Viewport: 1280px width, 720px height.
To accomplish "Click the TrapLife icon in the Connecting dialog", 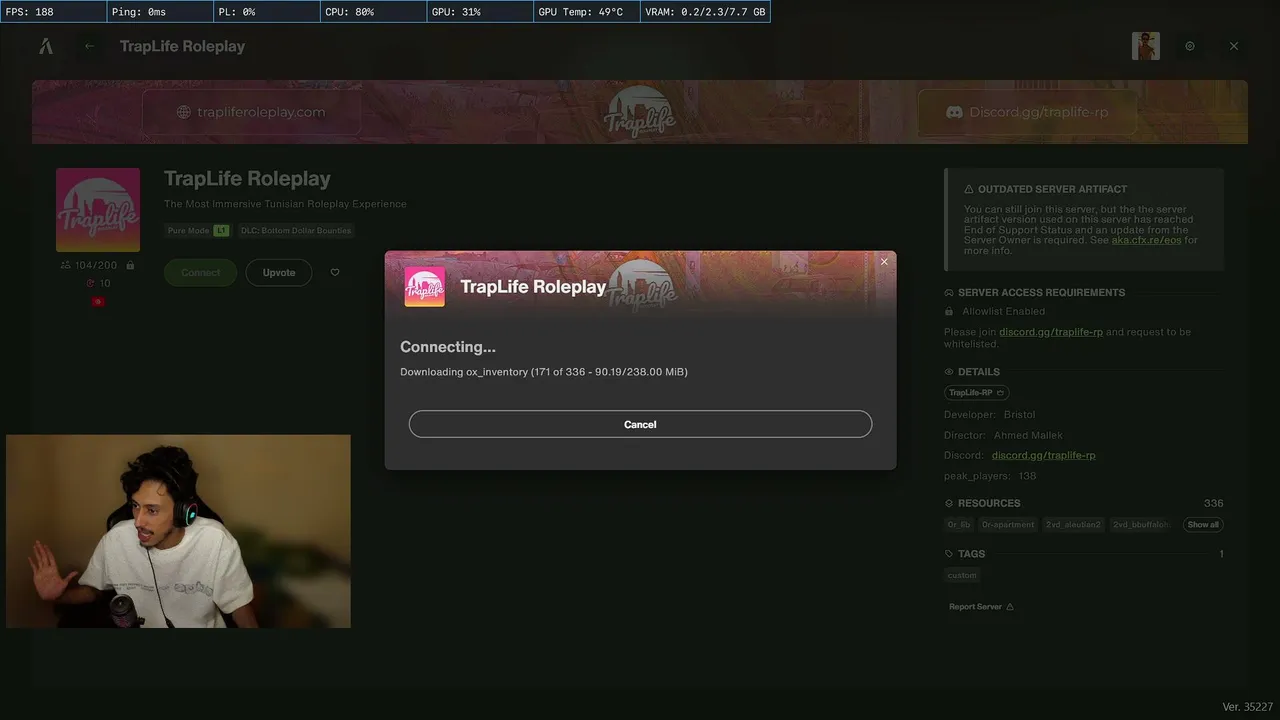I will [x=424, y=287].
